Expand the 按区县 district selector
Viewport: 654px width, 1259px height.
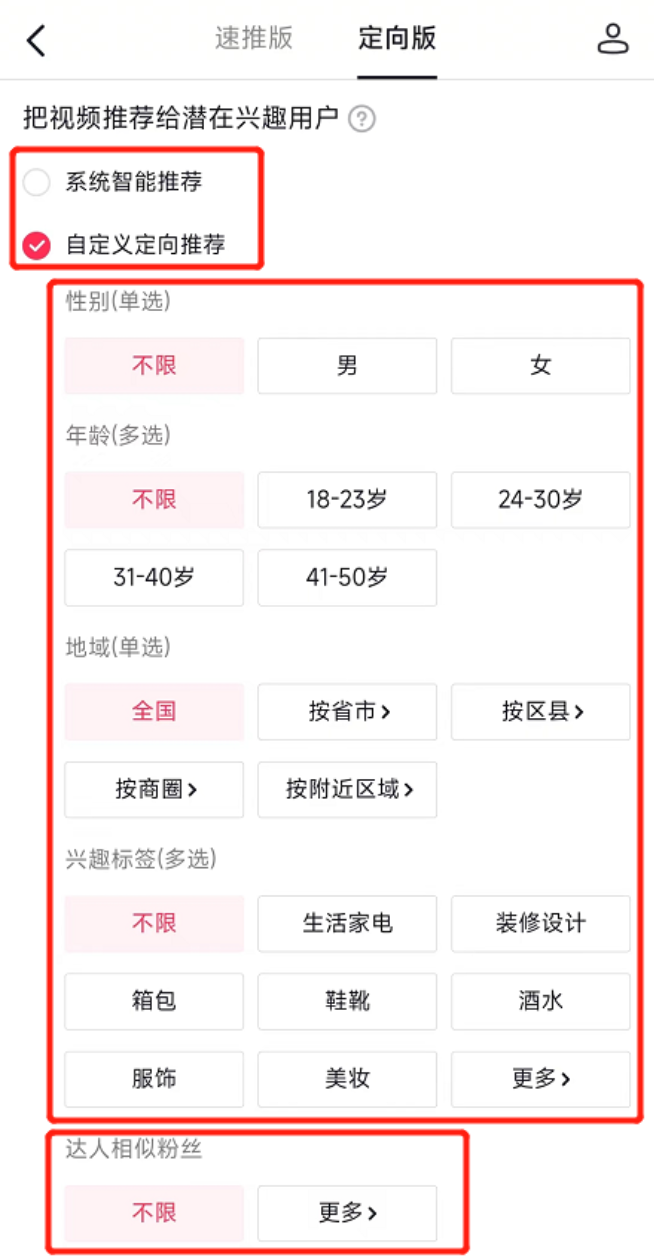click(x=540, y=711)
